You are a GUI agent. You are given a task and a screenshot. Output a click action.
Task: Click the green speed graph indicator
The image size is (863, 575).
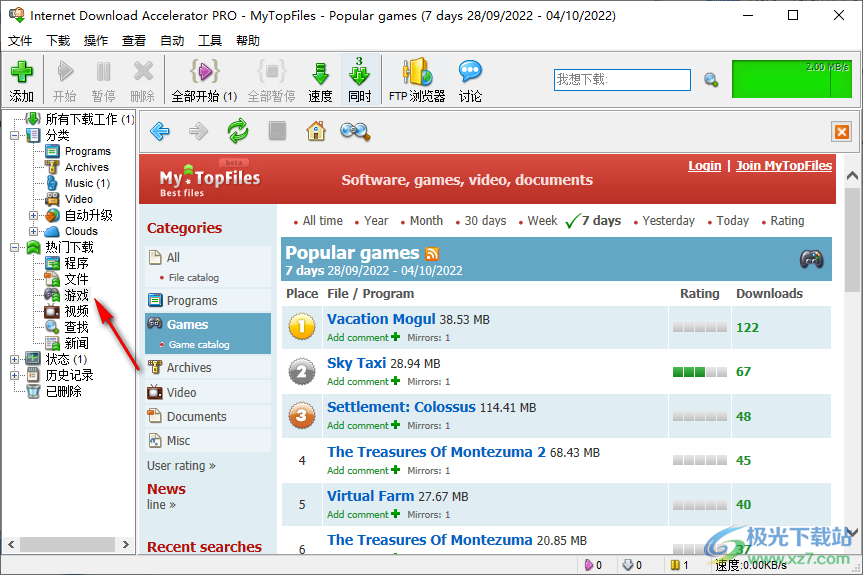click(791, 79)
